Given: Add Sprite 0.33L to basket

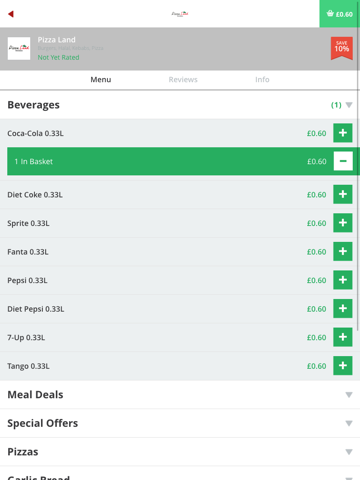Looking at the screenshot, I should [343, 223].
